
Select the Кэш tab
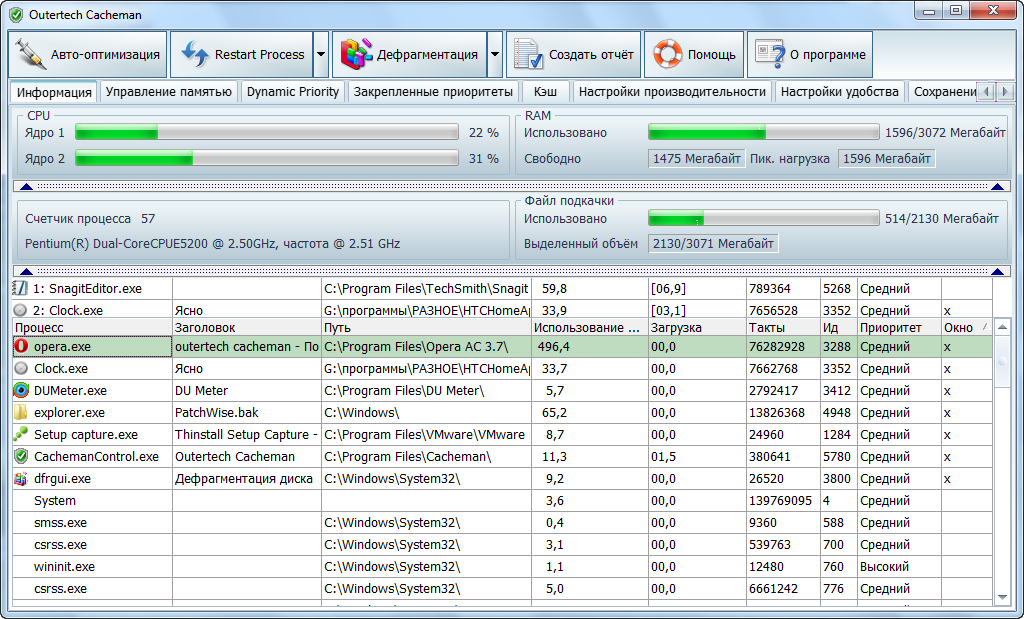tap(545, 91)
